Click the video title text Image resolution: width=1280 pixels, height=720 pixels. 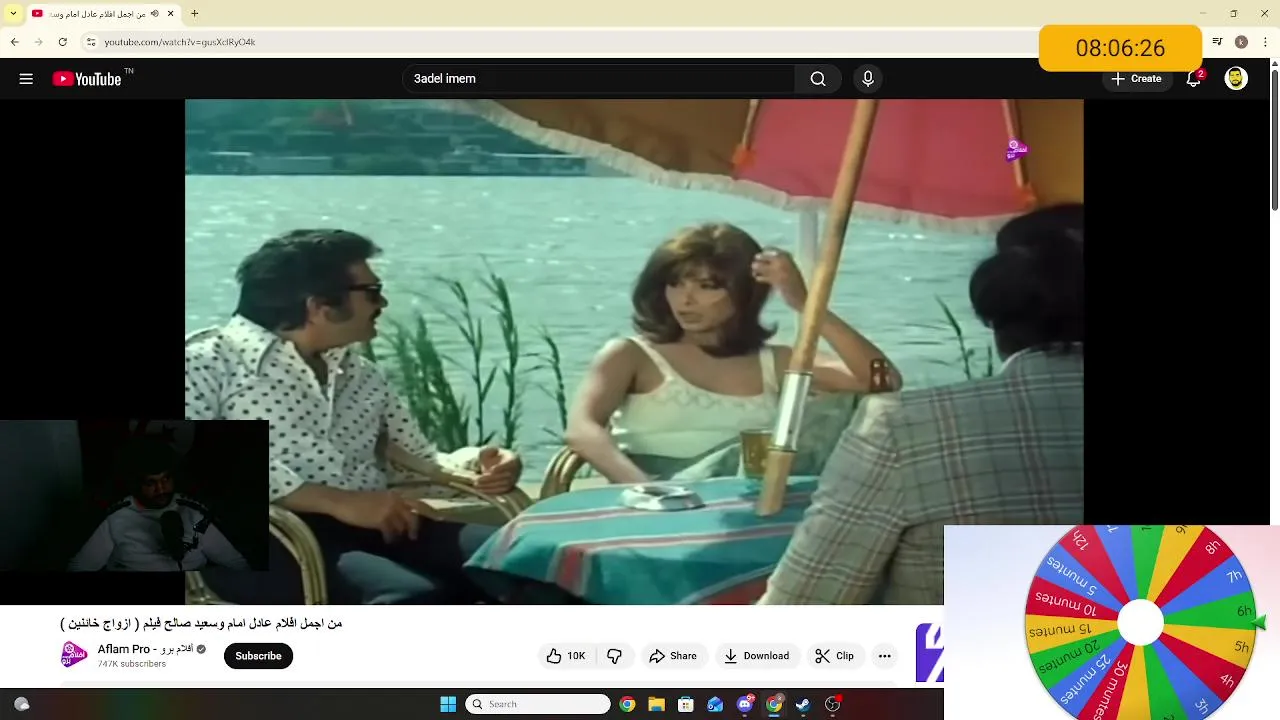(x=201, y=623)
